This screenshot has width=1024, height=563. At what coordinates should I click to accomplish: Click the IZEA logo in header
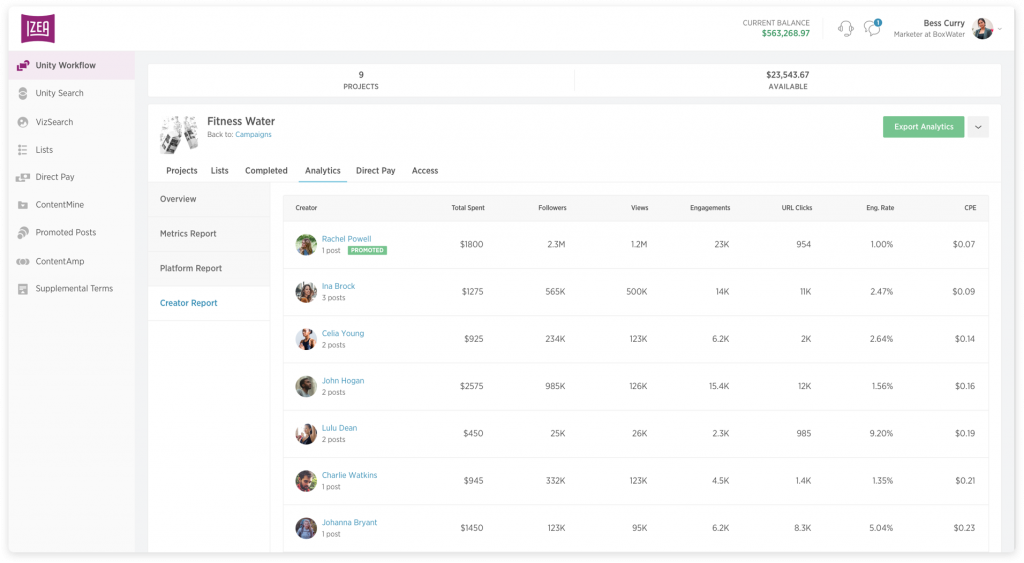[x=38, y=28]
